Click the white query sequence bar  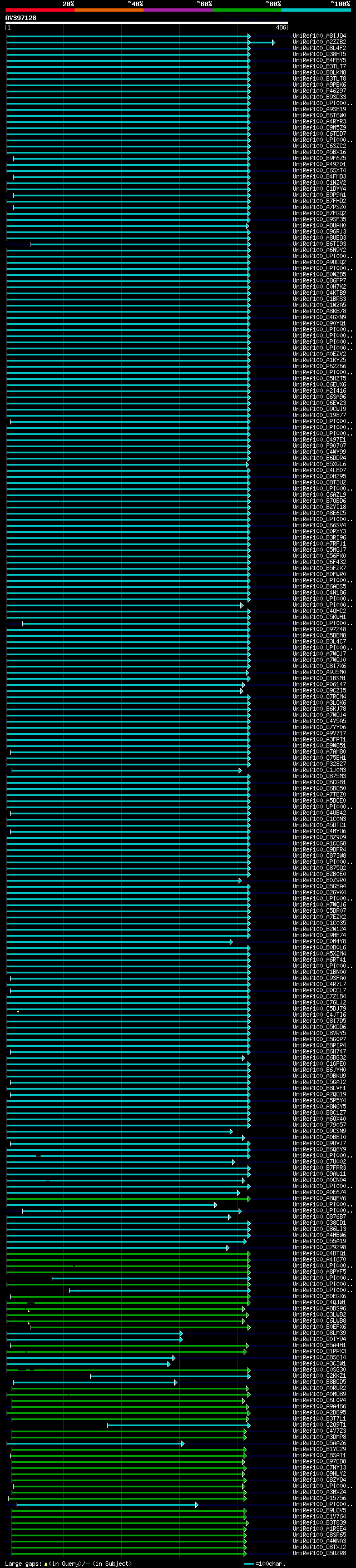tap(147, 23)
